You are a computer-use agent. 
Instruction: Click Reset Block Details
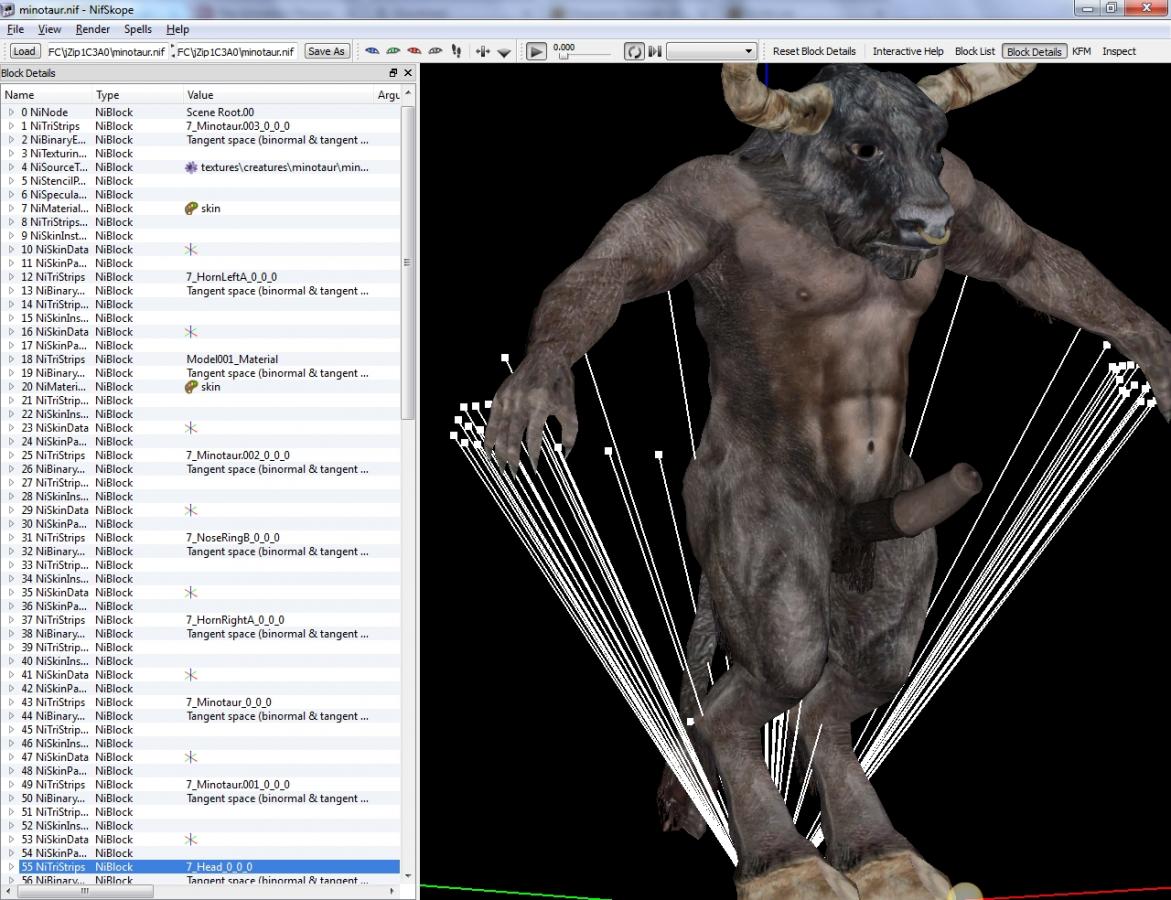[x=814, y=52]
